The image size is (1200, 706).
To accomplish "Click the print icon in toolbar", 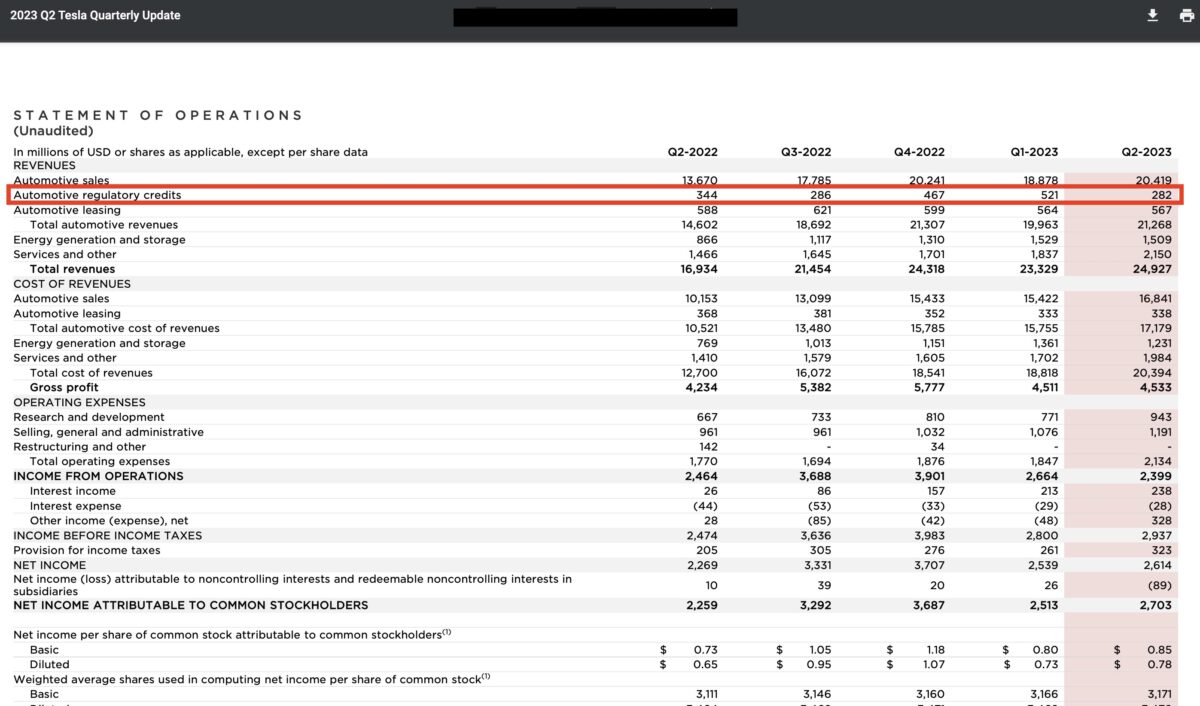I will 1187,15.
